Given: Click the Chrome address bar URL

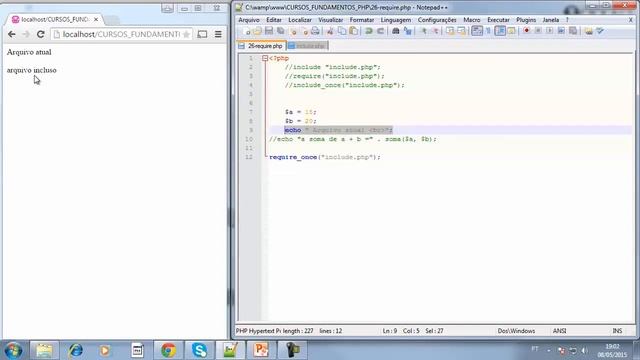Looking at the screenshot, I should [x=121, y=34].
